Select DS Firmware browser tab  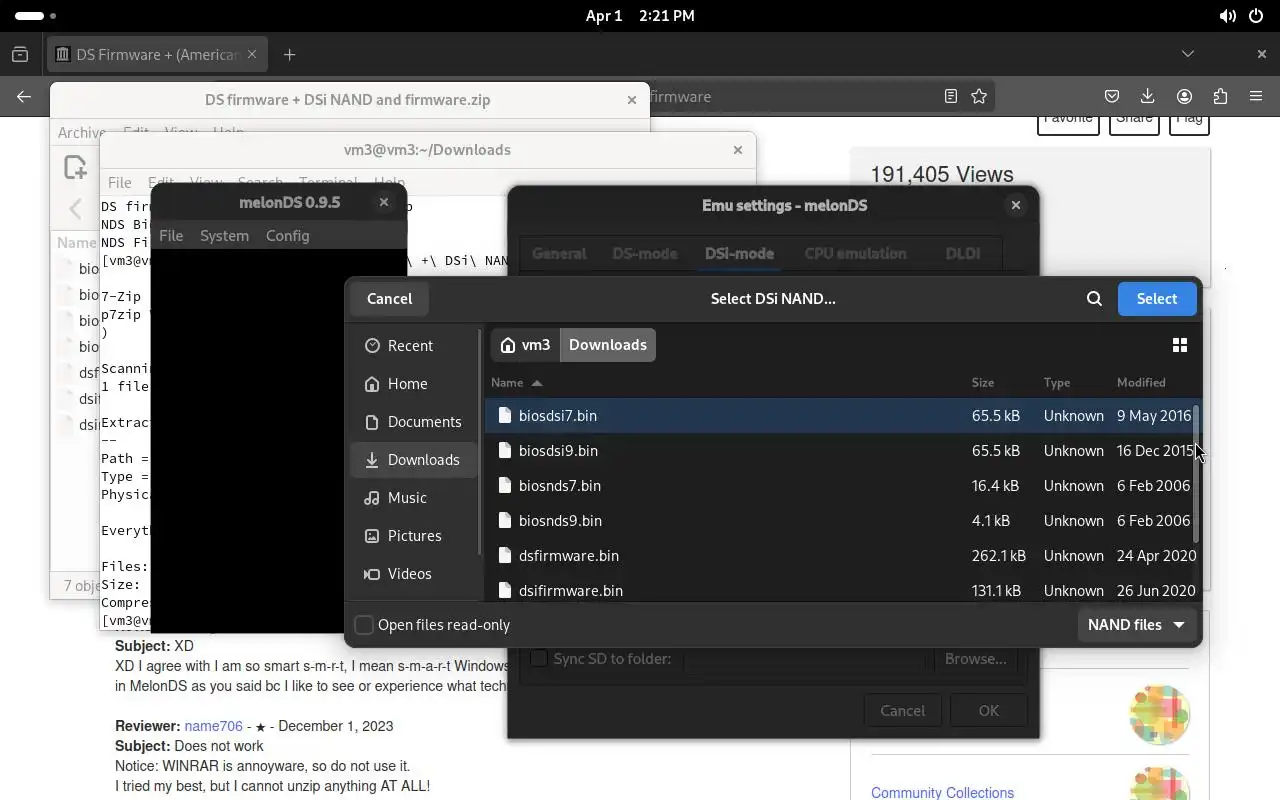tap(156, 54)
